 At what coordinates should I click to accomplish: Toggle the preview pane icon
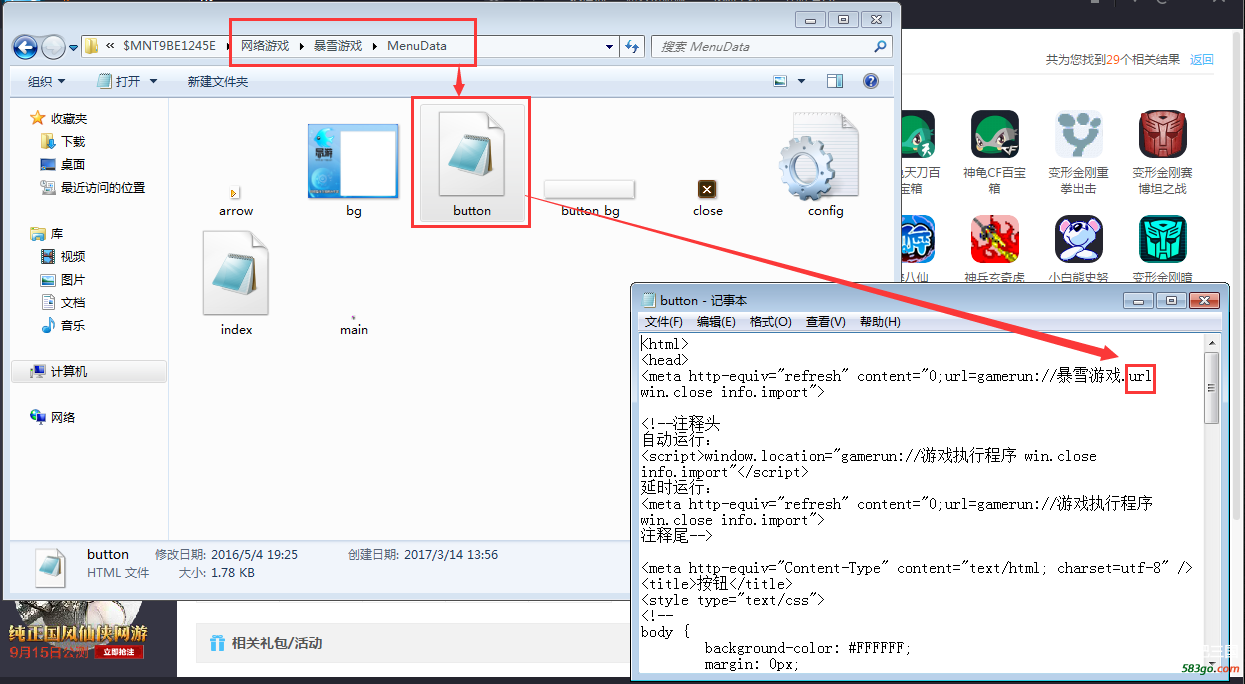tap(835, 81)
